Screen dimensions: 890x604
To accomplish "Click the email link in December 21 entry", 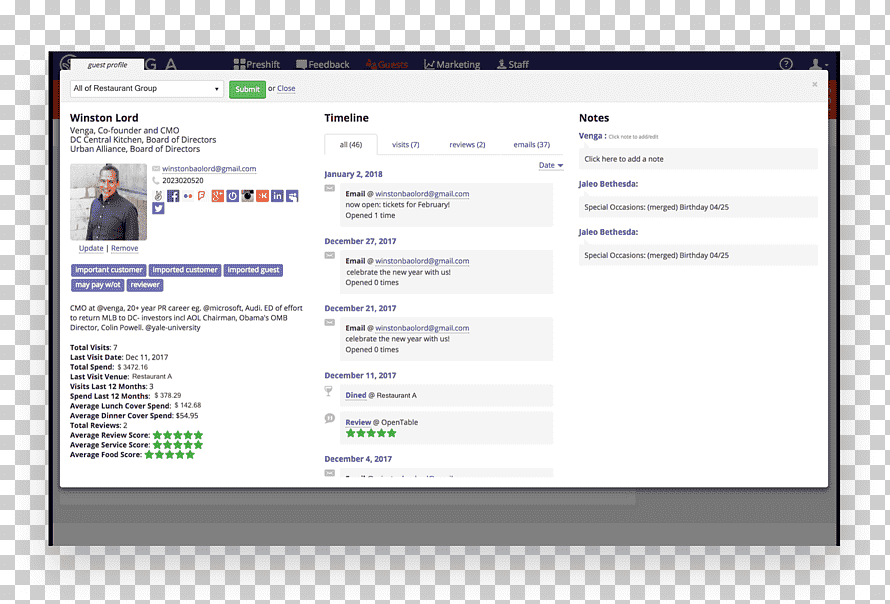I will tap(422, 328).
